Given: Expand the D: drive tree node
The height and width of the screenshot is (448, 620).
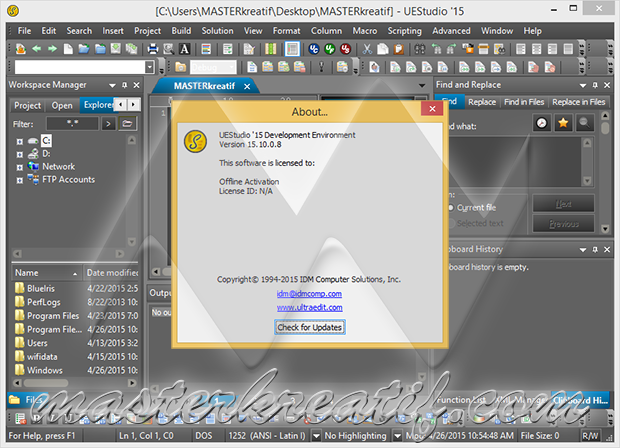Looking at the screenshot, I should click(x=19, y=154).
